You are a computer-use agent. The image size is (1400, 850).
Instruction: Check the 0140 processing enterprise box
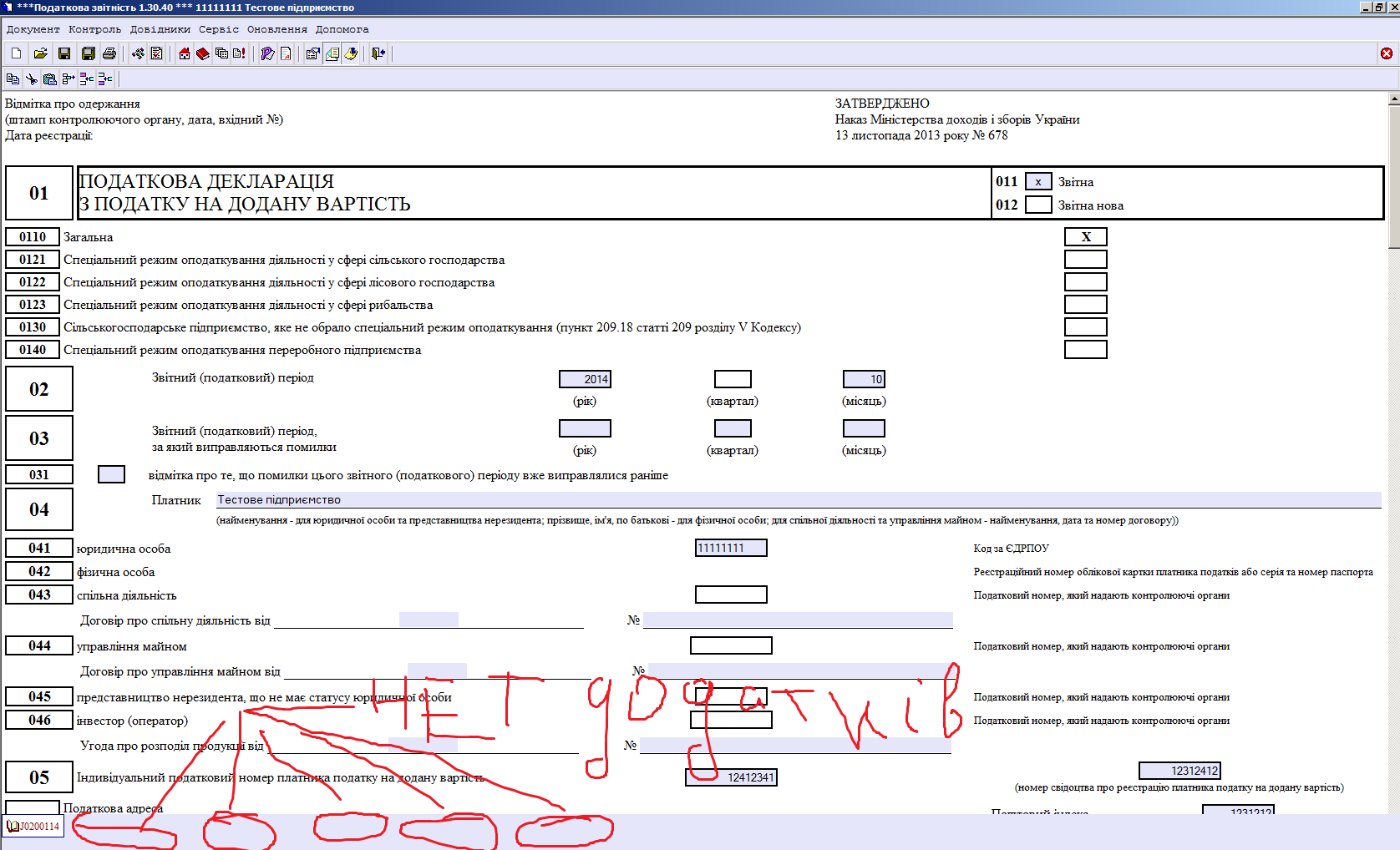(1086, 349)
